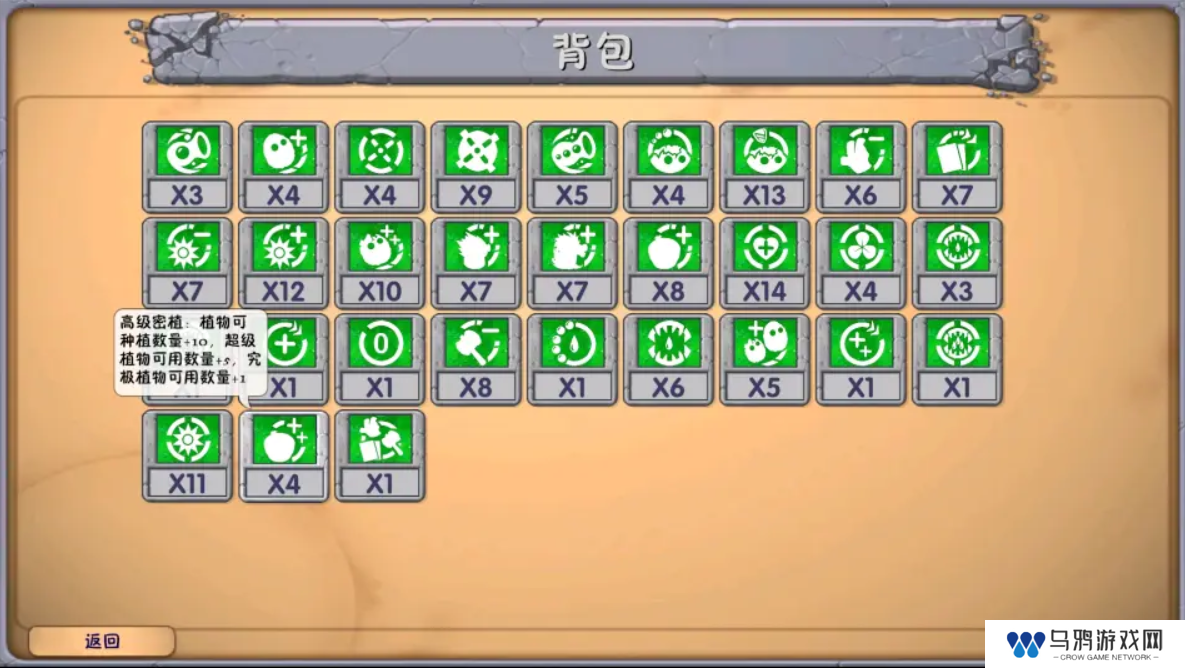This screenshot has width=1185, height=670.
Task: Choose the sun target item labeled X11
Action: coord(187,455)
